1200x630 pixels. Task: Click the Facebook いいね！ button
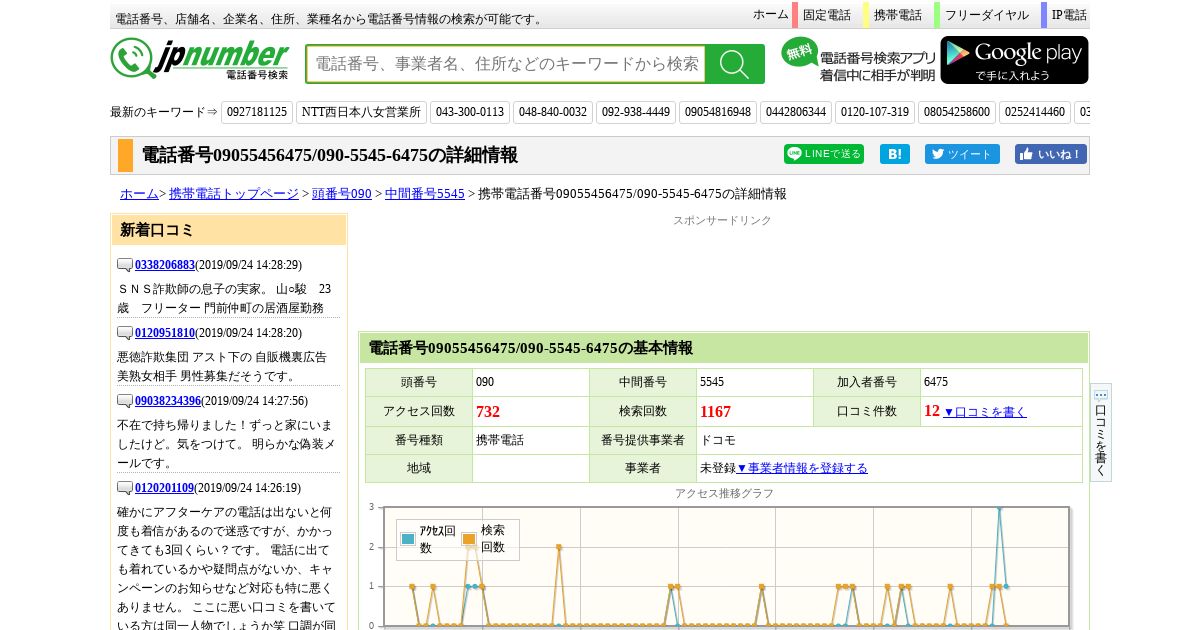(1050, 154)
